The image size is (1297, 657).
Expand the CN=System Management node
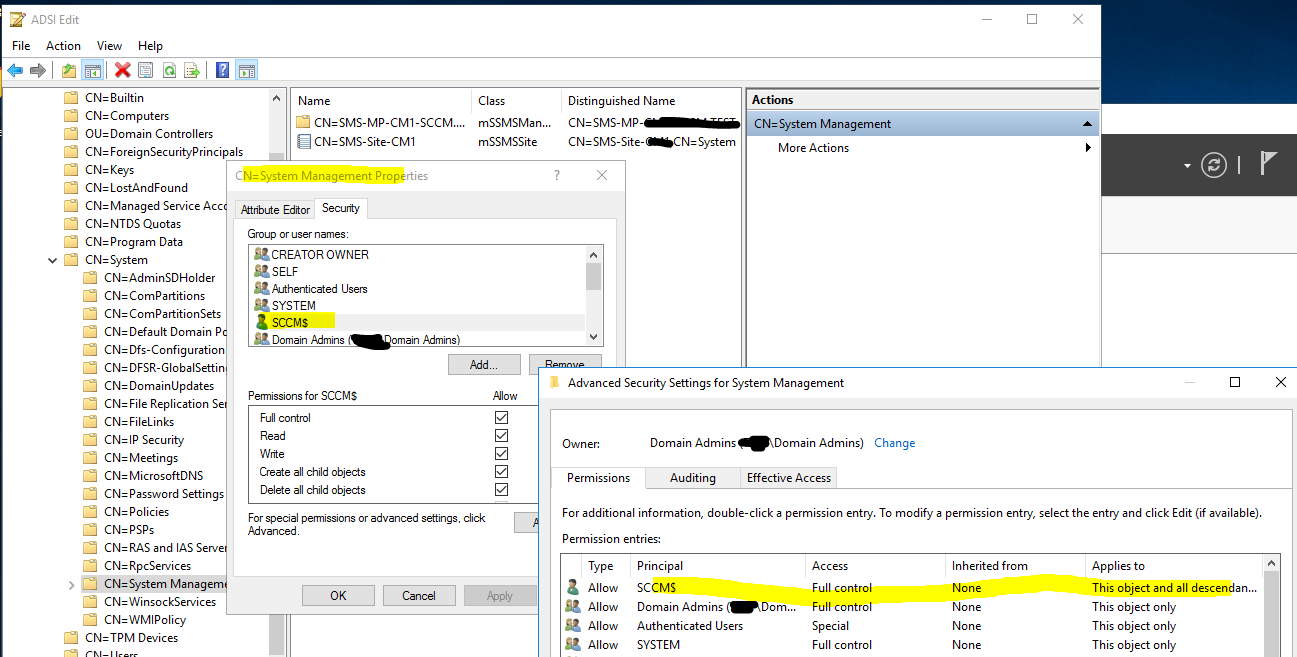coord(70,583)
